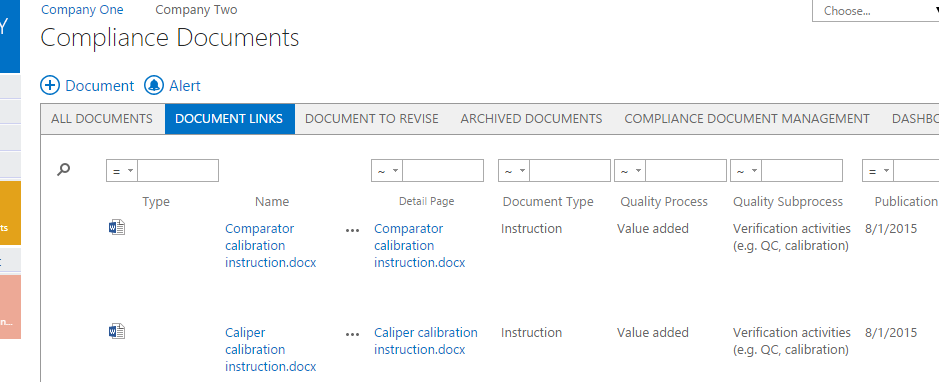This screenshot has width=939, height=382.
Task: Click Word file icon for Comparator calibration row
Action: (x=117, y=228)
